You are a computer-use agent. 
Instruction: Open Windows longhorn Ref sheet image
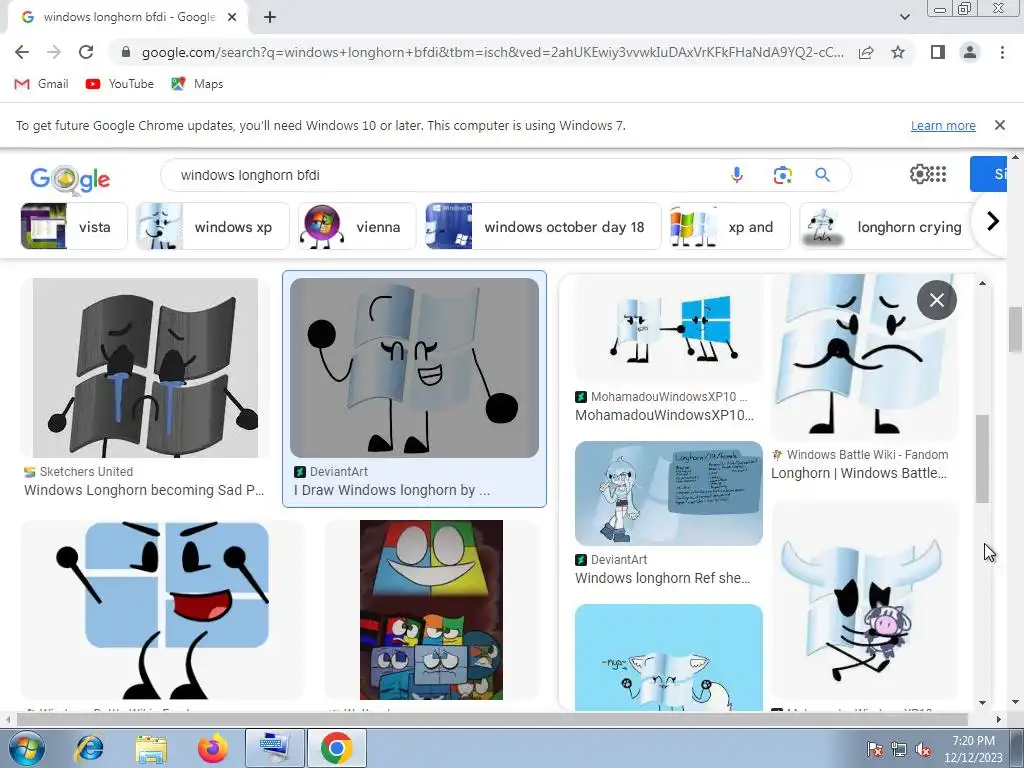pyautogui.click(x=669, y=493)
